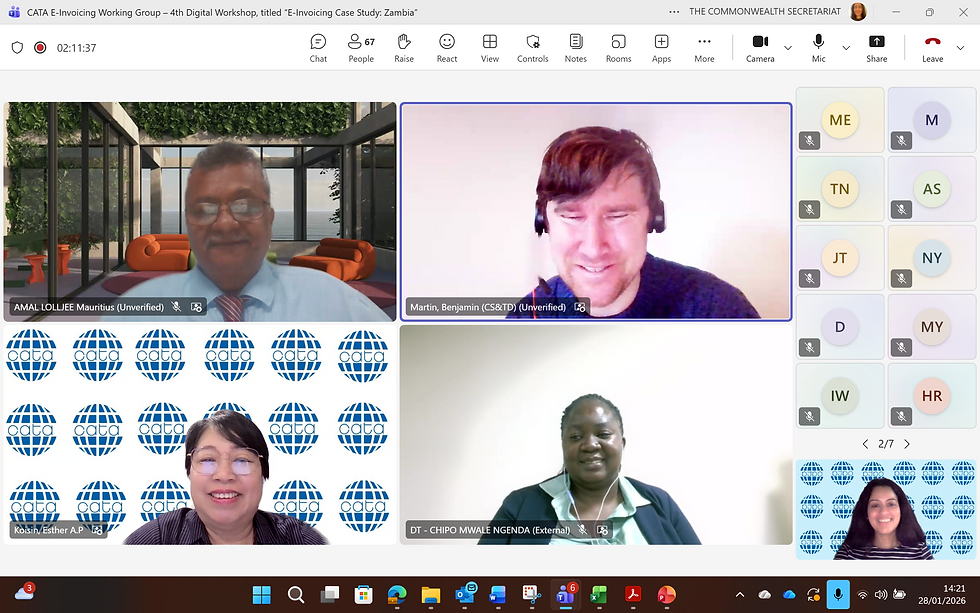The image size is (980, 613).
Task: Open Word from taskbar
Action: (x=498, y=595)
